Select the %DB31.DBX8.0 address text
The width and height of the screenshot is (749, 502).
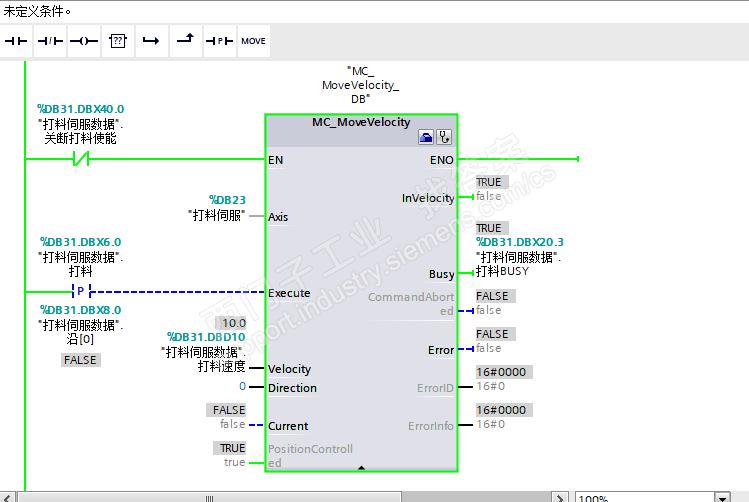[81, 310]
